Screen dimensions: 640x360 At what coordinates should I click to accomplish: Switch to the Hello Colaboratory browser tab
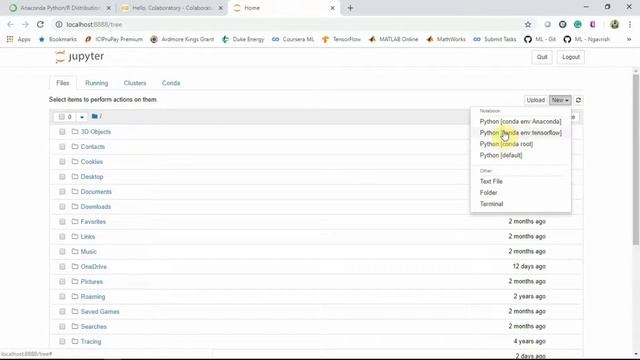coord(171,8)
